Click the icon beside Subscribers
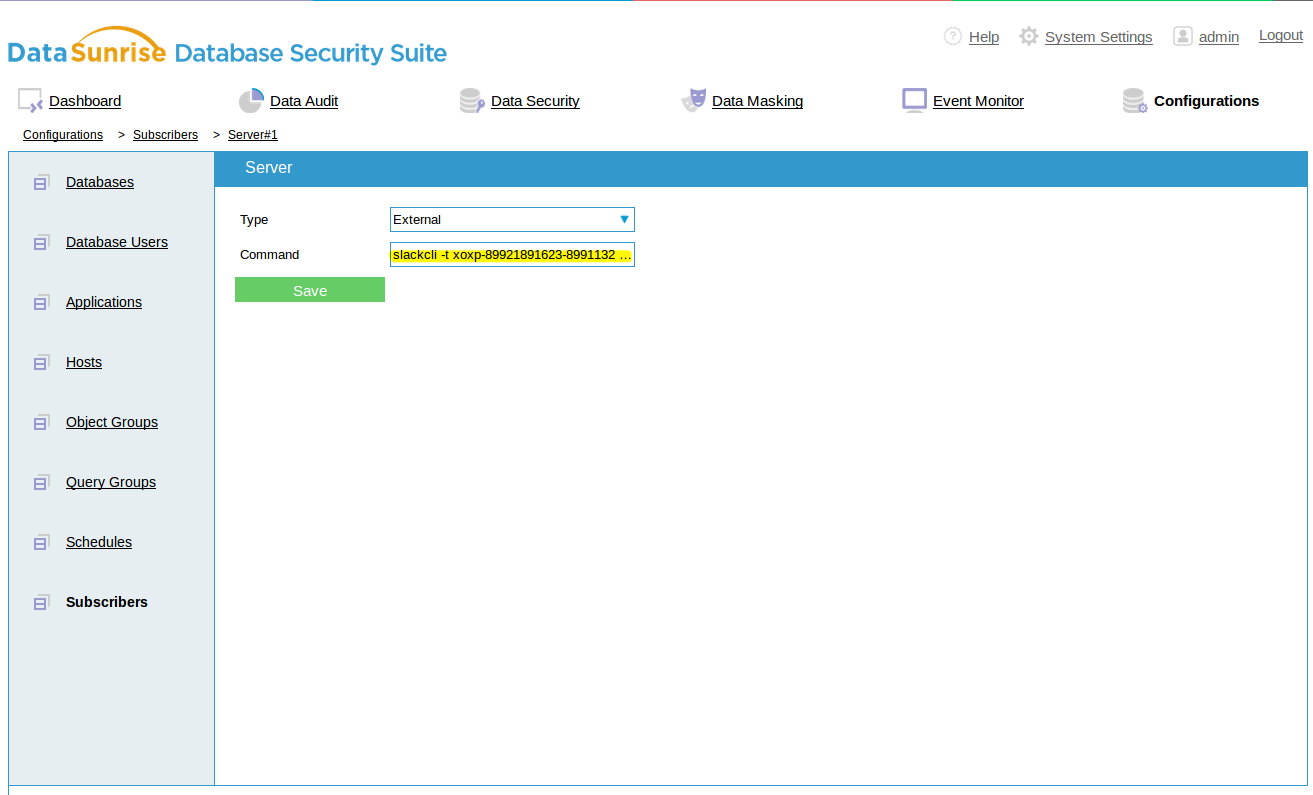This screenshot has width=1313, height=795. 41,603
